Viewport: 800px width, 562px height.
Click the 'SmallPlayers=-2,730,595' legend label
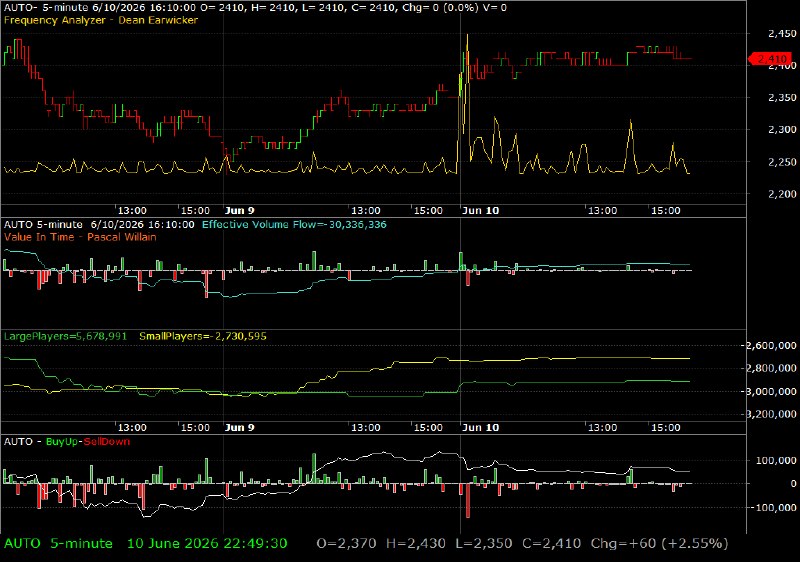tap(203, 336)
